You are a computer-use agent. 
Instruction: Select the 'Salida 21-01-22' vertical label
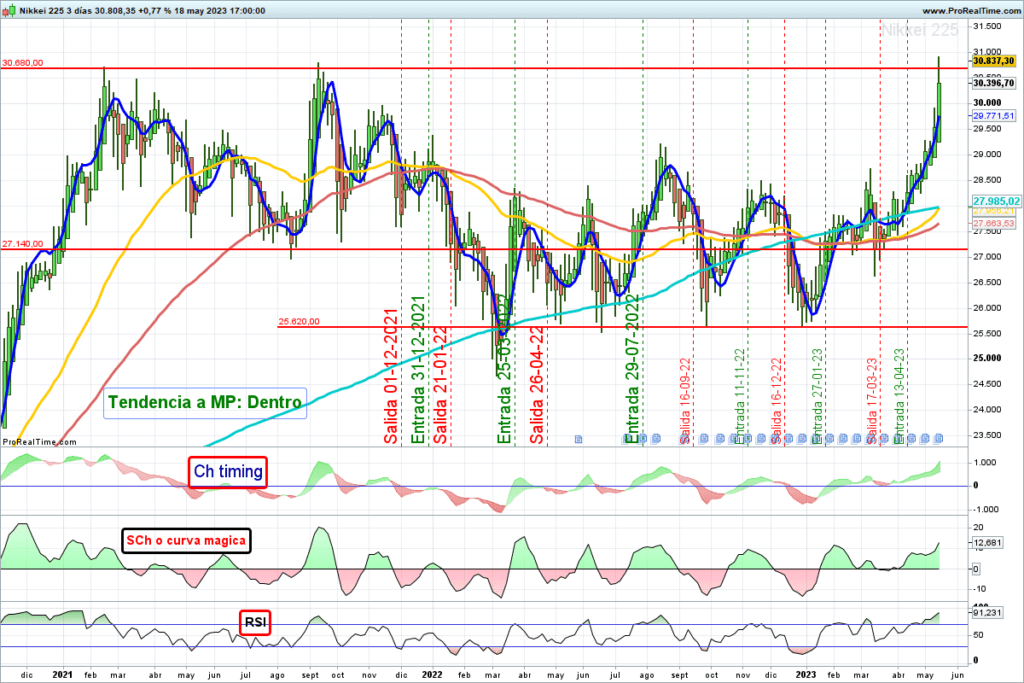[441, 385]
